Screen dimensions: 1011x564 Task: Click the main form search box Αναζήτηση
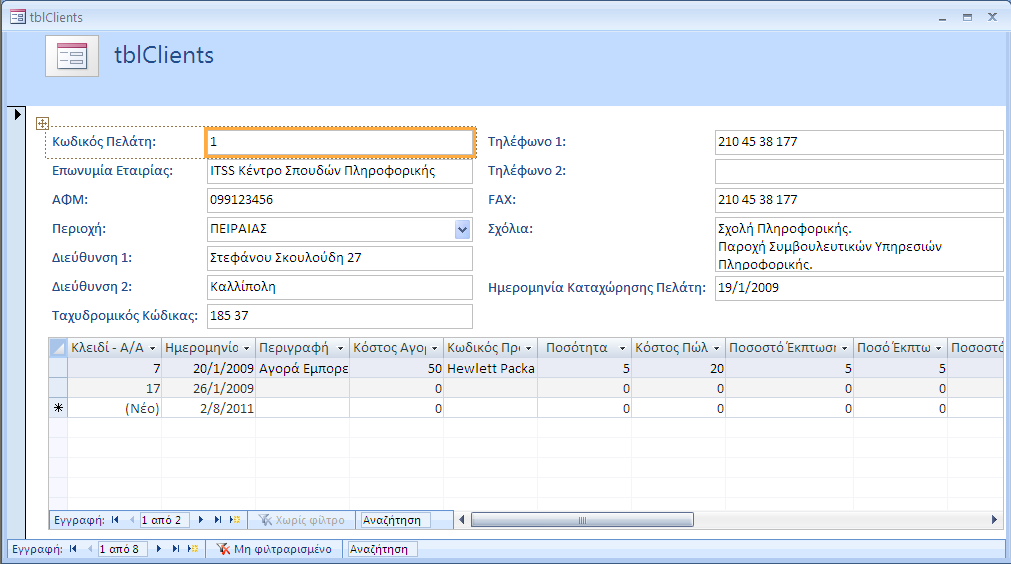[382, 549]
